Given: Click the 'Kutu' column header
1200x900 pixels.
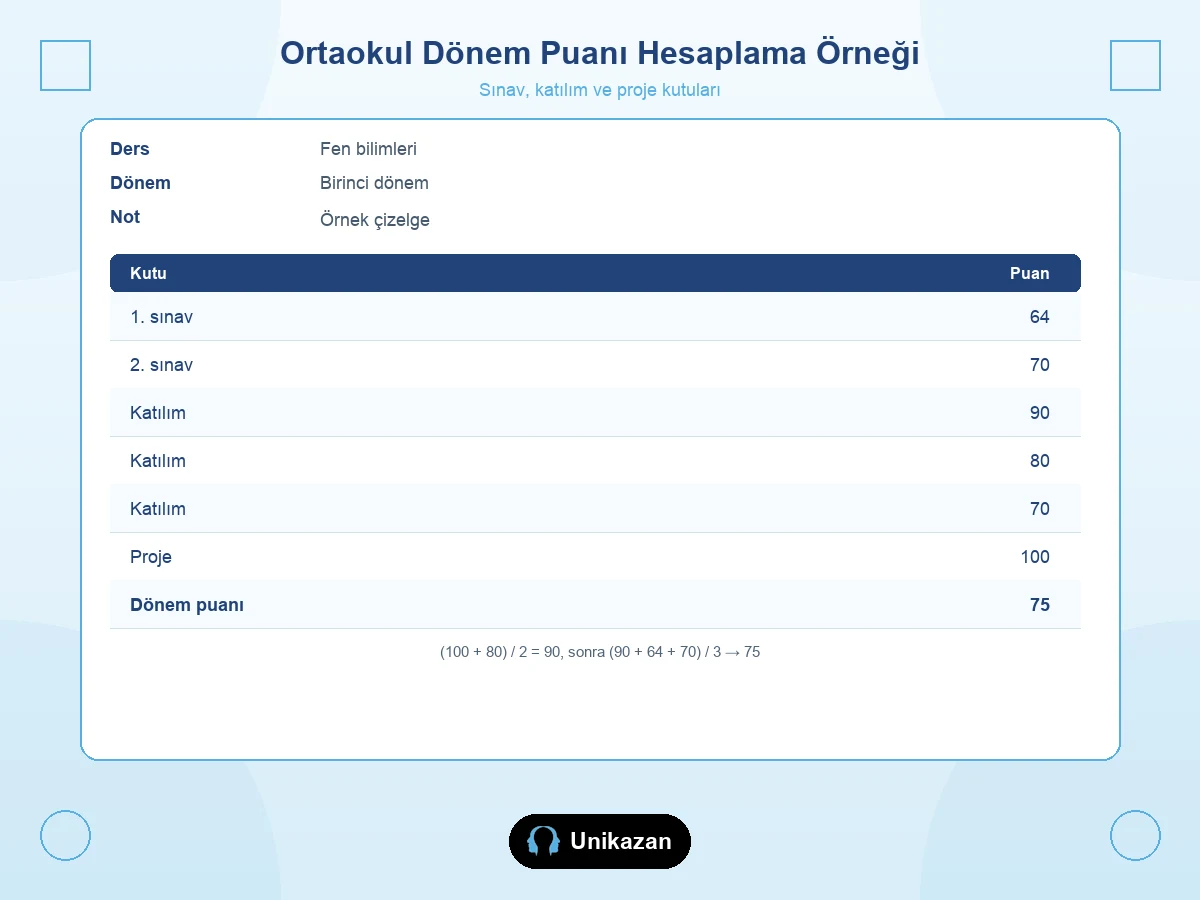Looking at the screenshot, I should pyautogui.click(x=148, y=273).
